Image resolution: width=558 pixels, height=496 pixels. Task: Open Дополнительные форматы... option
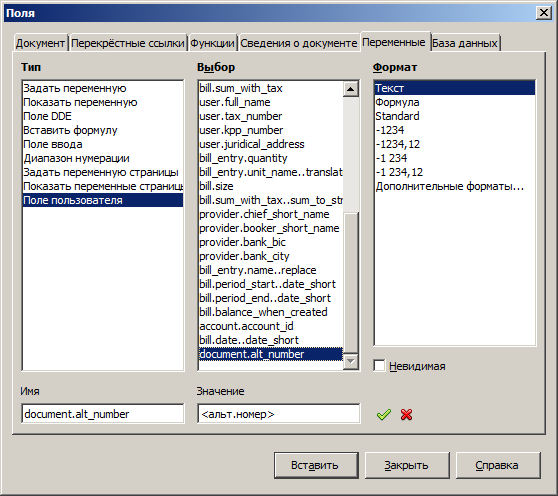(x=455, y=186)
